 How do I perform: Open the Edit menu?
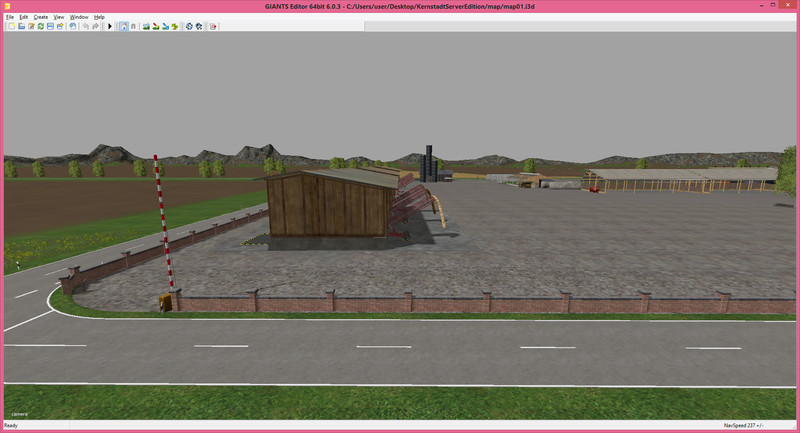pyautogui.click(x=23, y=17)
